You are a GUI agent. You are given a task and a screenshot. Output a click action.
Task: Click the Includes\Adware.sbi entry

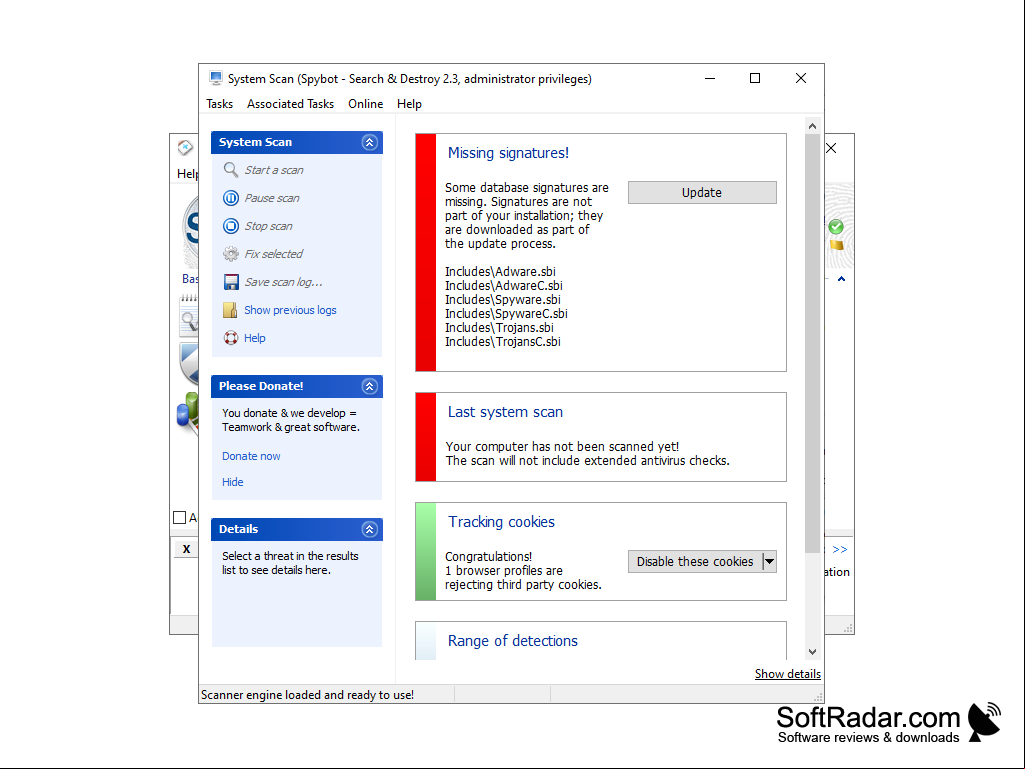point(500,272)
